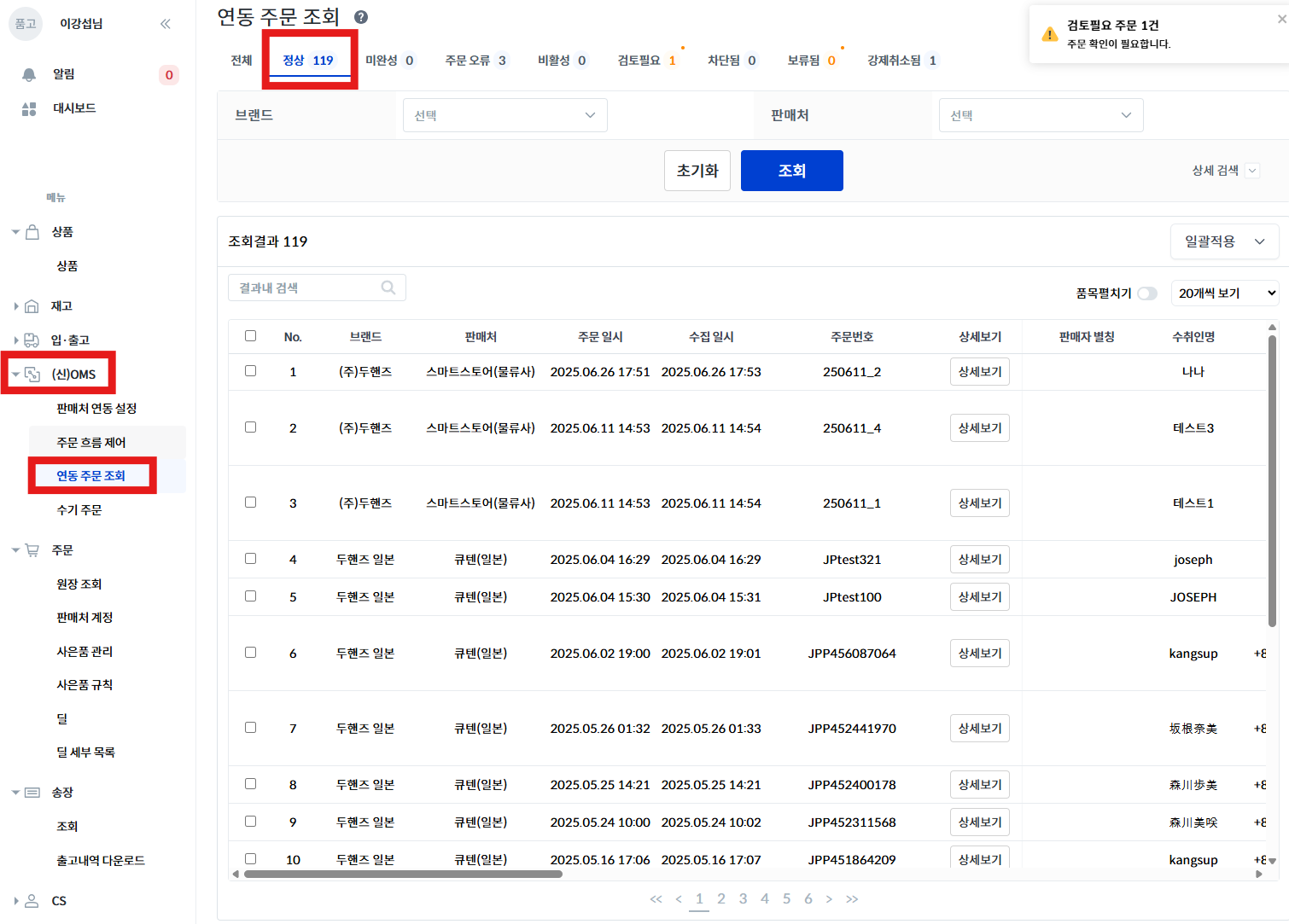
Task: Check the row 2 order 250611_4
Action: click(x=250, y=427)
